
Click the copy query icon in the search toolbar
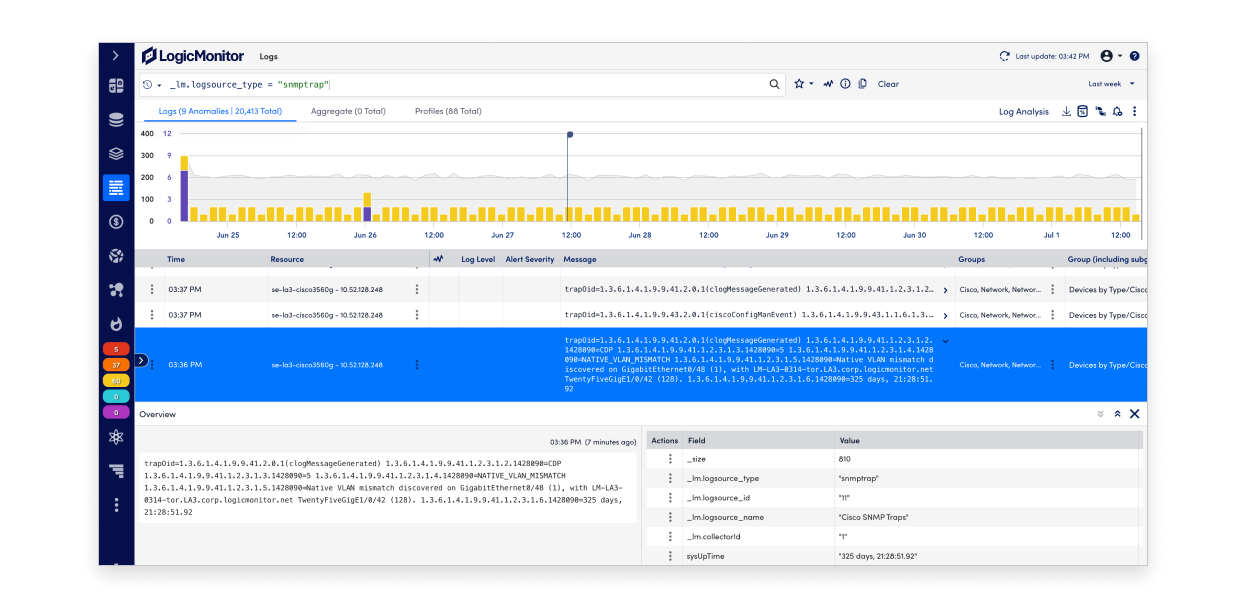pyautogui.click(x=863, y=84)
